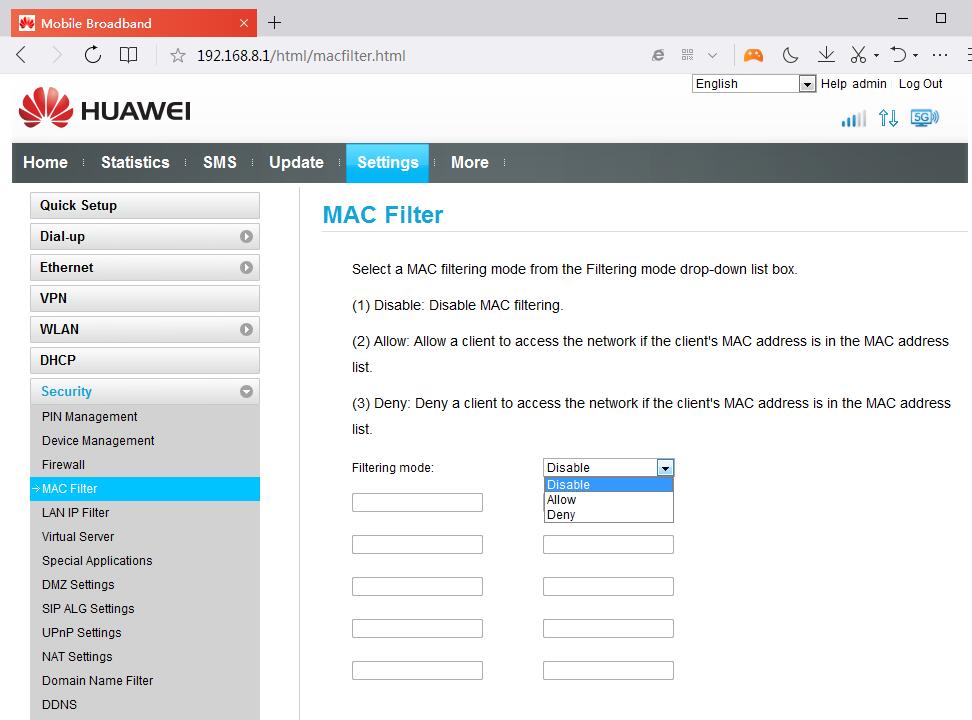This screenshot has width=972, height=720.
Task: Click the data transfer arrows icon
Action: coord(888,118)
